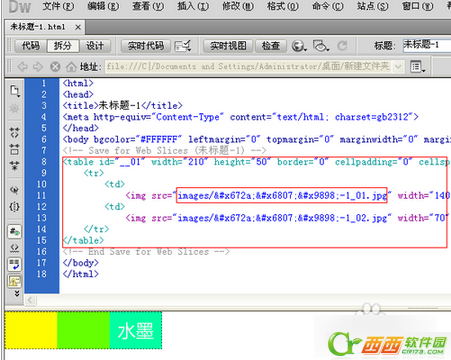
Task: Open the 格式(O) menu
Action: pos(283,6)
